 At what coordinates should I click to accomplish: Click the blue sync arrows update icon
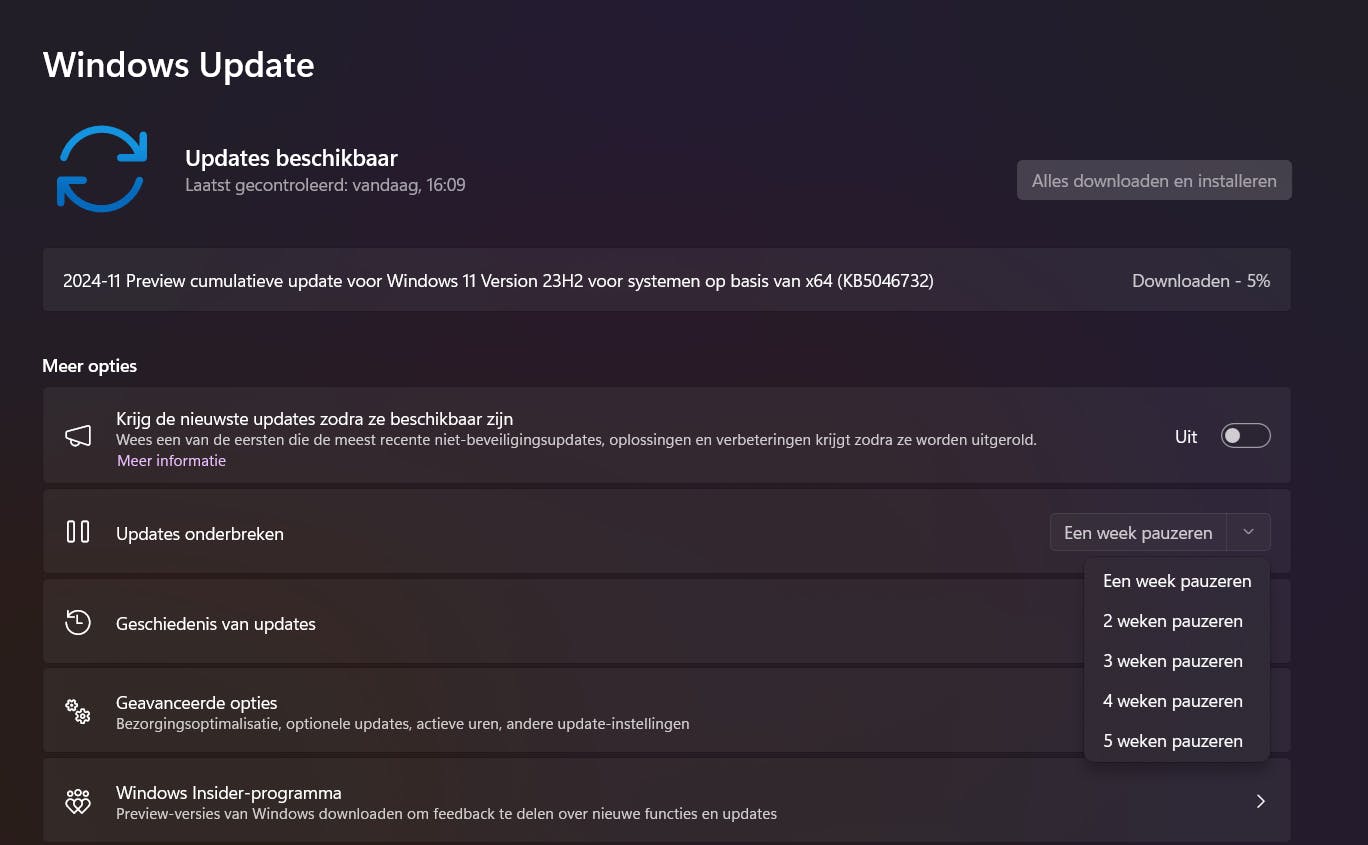tap(102, 169)
